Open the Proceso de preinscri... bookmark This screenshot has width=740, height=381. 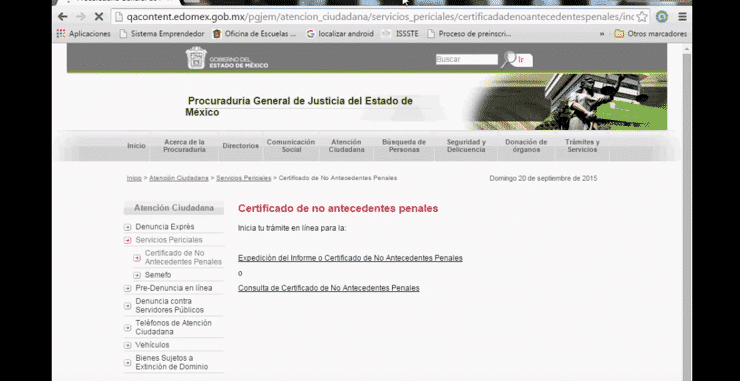(x=469, y=34)
